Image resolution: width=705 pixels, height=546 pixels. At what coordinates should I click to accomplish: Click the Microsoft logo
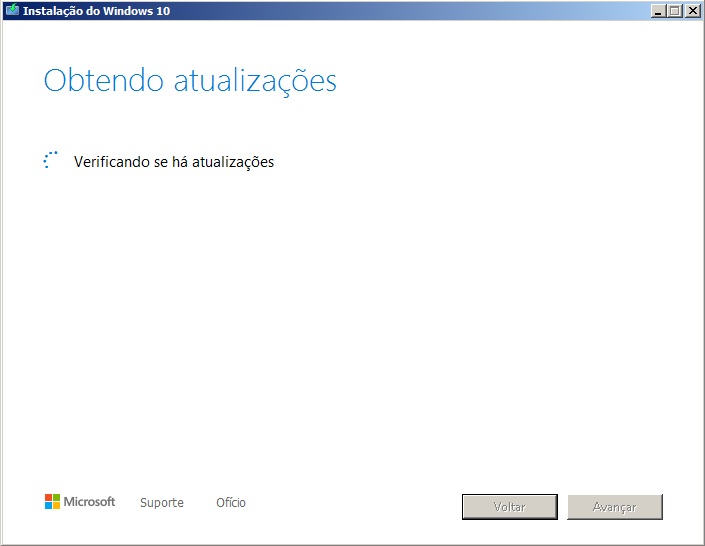[80, 501]
